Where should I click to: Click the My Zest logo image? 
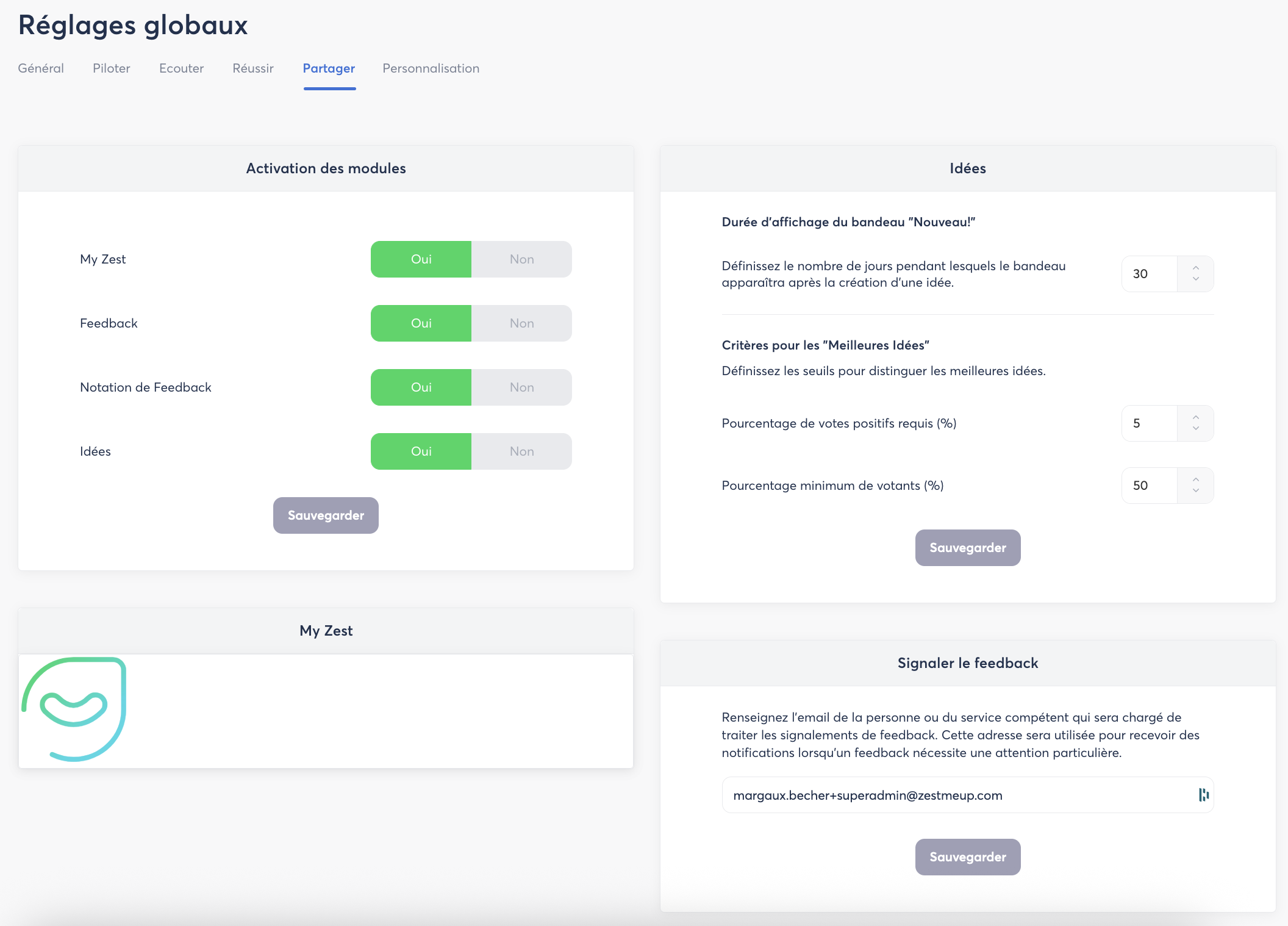pyautogui.click(x=74, y=709)
